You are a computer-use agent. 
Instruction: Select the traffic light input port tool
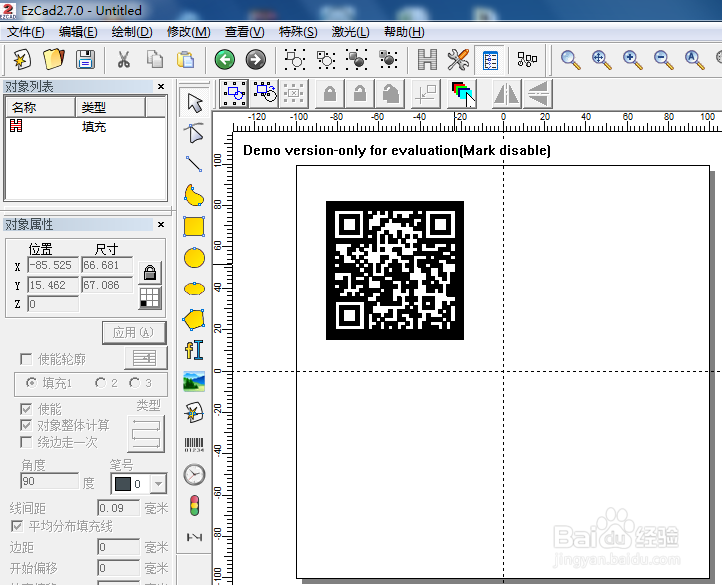(194, 506)
